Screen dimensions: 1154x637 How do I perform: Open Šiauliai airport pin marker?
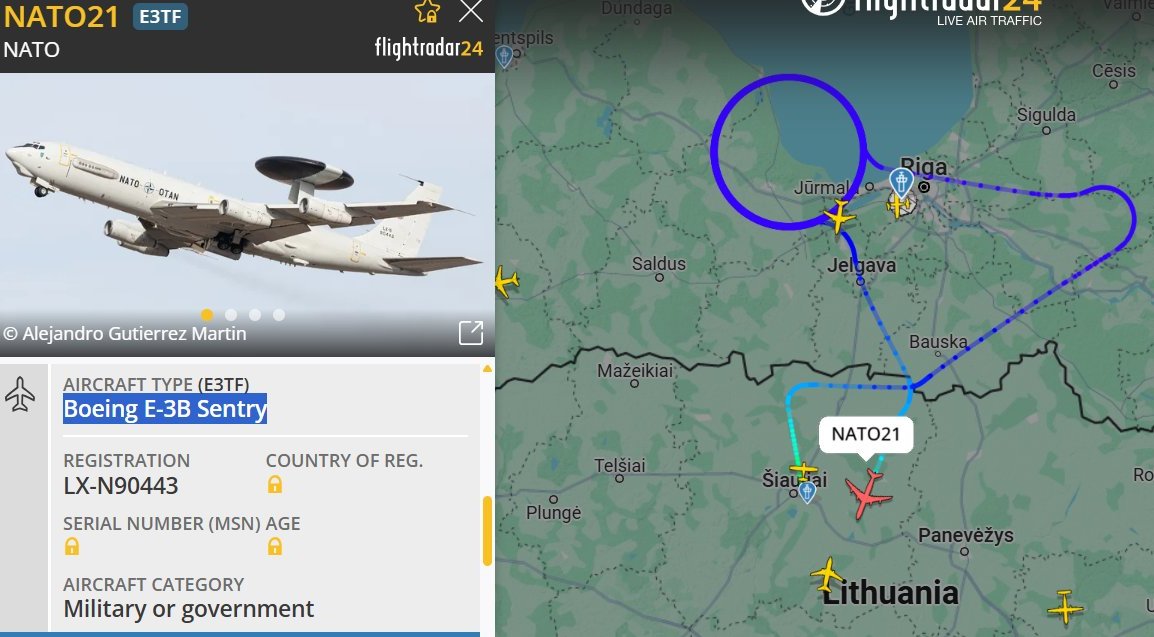tap(807, 491)
